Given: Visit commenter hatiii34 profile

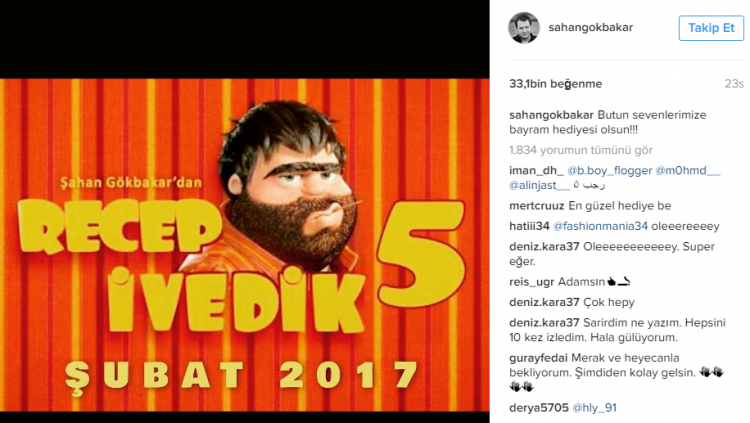Looking at the screenshot, I should coord(529,226).
